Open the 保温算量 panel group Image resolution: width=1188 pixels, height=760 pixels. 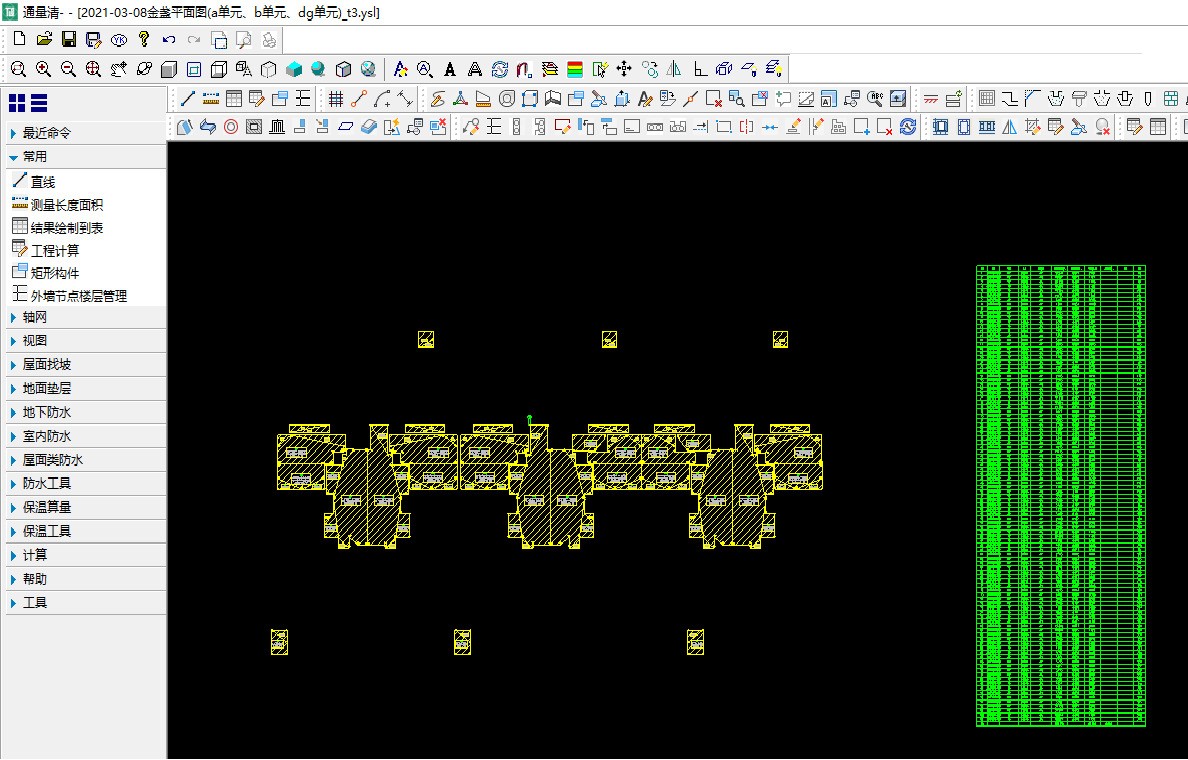pyautogui.click(x=46, y=508)
